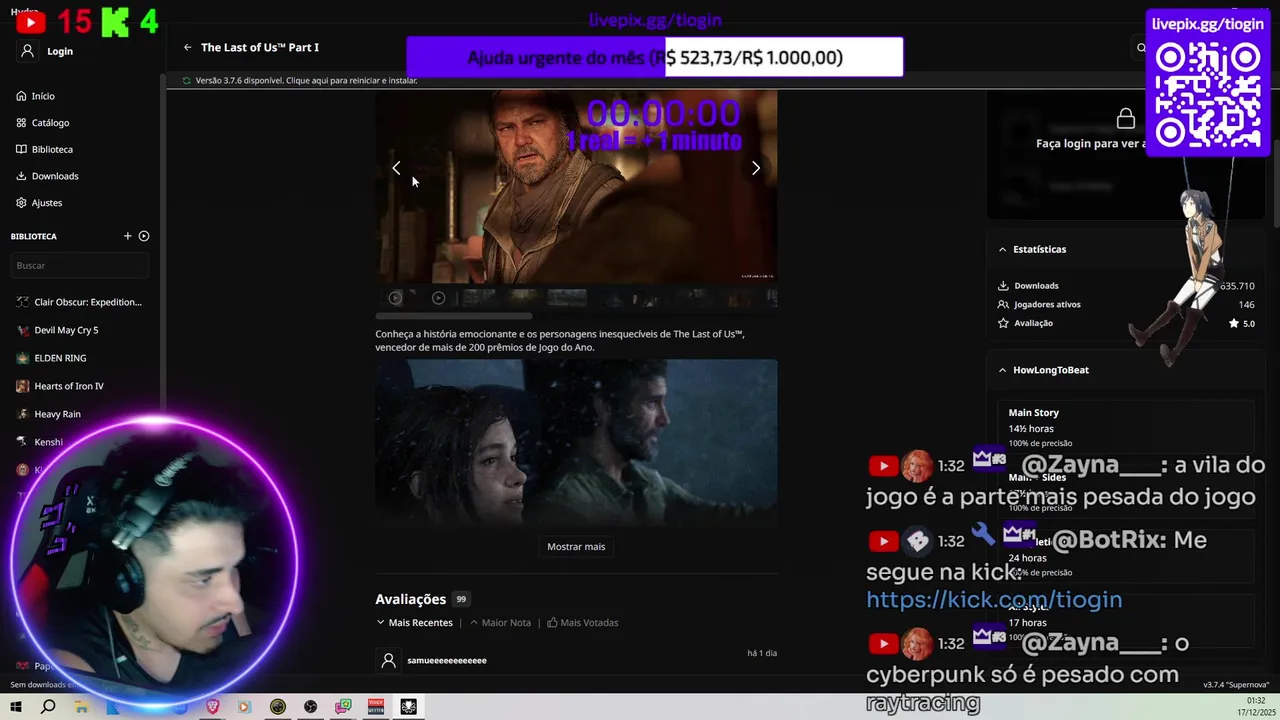This screenshot has height=720, width=1280.
Task: Click the Downloads arrow icon in sidebar
Action: click(x=21, y=176)
